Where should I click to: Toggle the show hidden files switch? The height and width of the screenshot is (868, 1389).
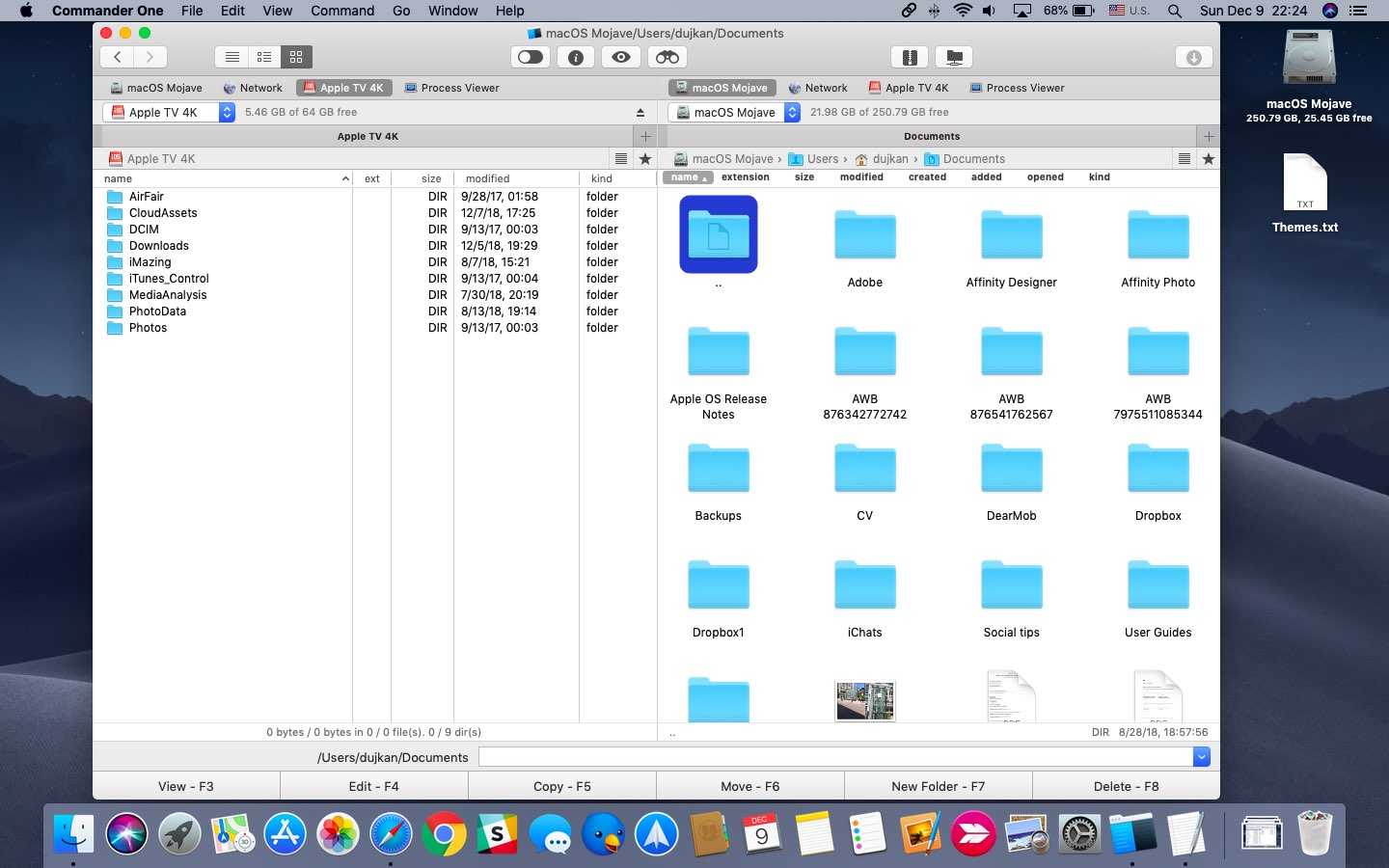[x=530, y=57]
